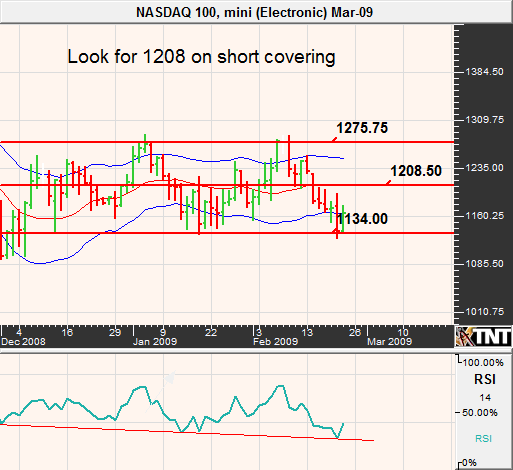Click the 1384.50 price axis value
513x470 pixels.
click(x=484, y=72)
